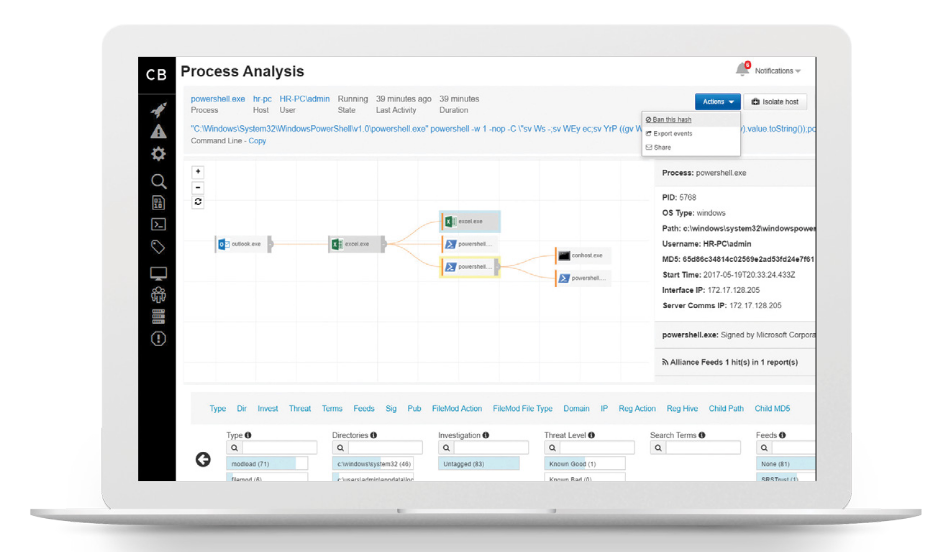The height and width of the screenshot is (552, 944).
Task: Click the Threat Level search input field
Action: click(x=590, y=448)
